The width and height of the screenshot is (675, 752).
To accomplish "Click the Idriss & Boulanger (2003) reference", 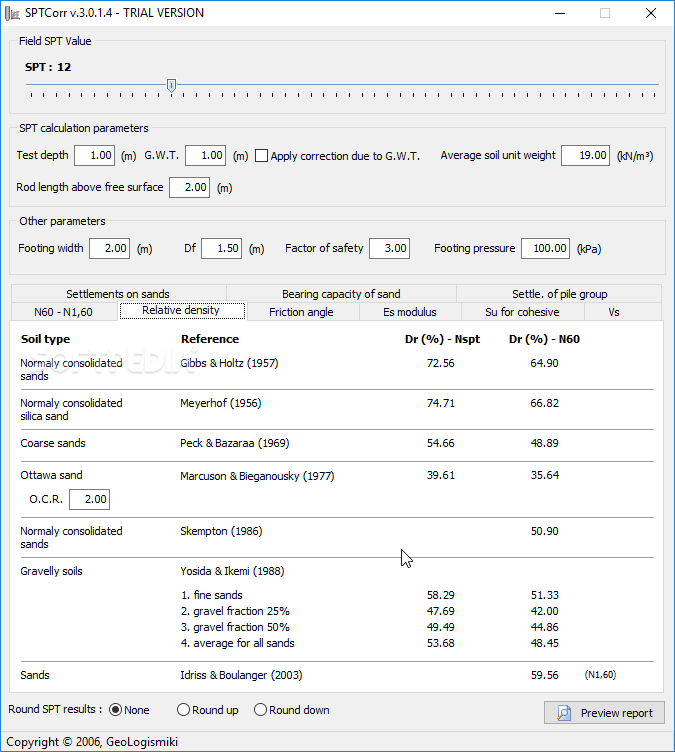I will [x=241, y=675].
